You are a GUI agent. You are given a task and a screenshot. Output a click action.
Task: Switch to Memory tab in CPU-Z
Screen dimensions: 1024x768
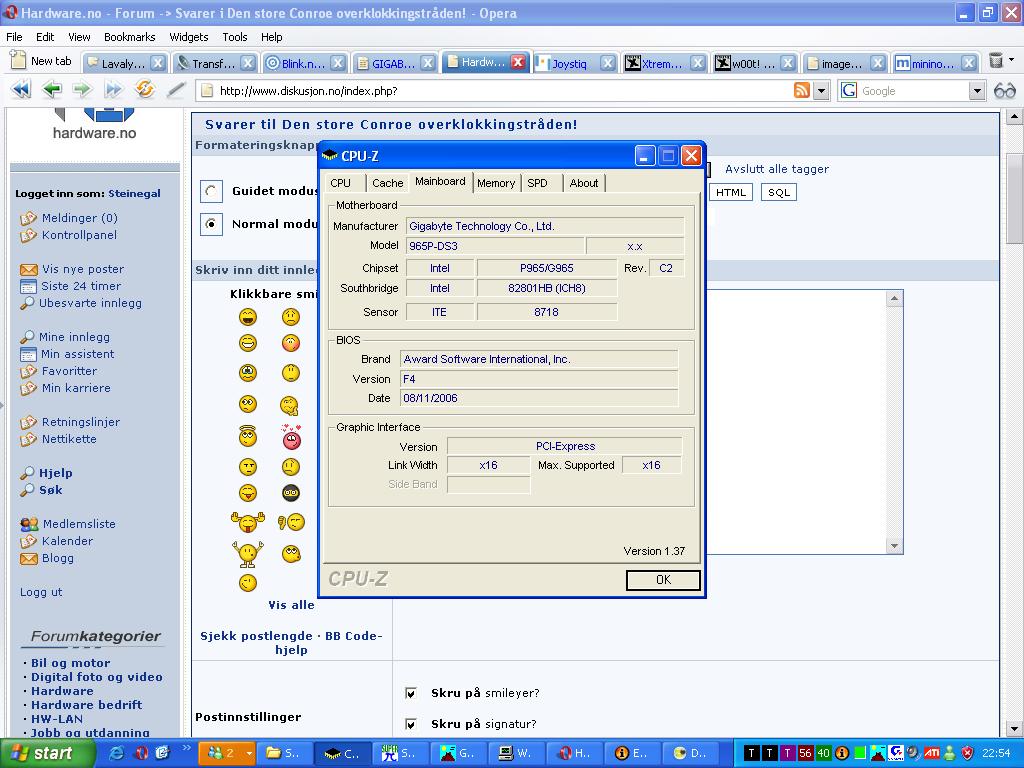(x=496, y=183)
